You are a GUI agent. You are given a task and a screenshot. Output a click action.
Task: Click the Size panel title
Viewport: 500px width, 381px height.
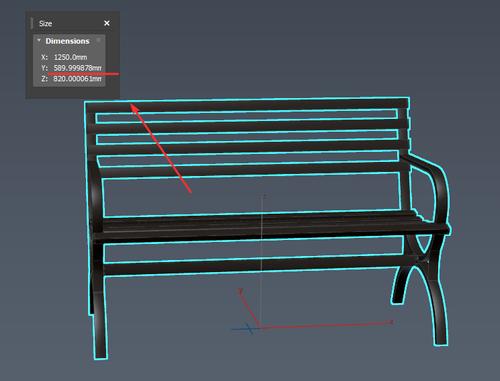45,24
